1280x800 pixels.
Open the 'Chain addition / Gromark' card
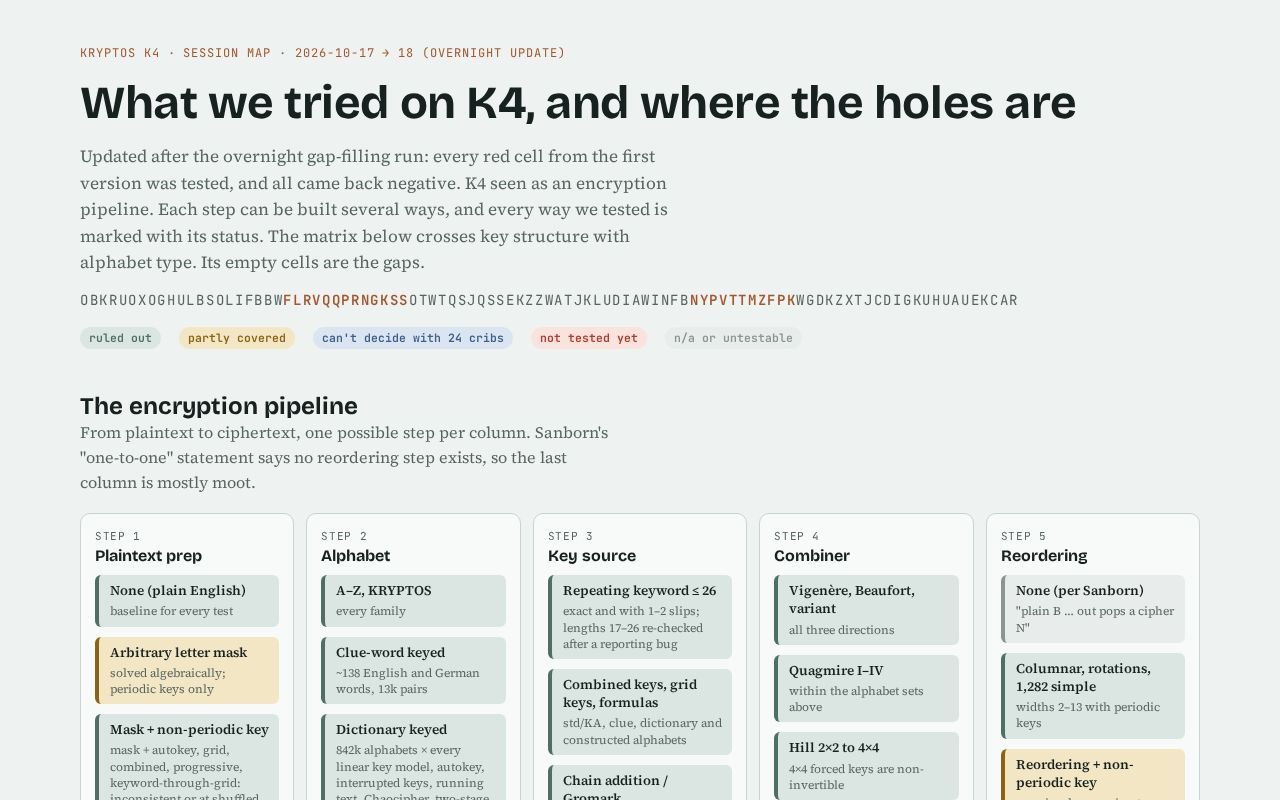click(x=640, y=783)
